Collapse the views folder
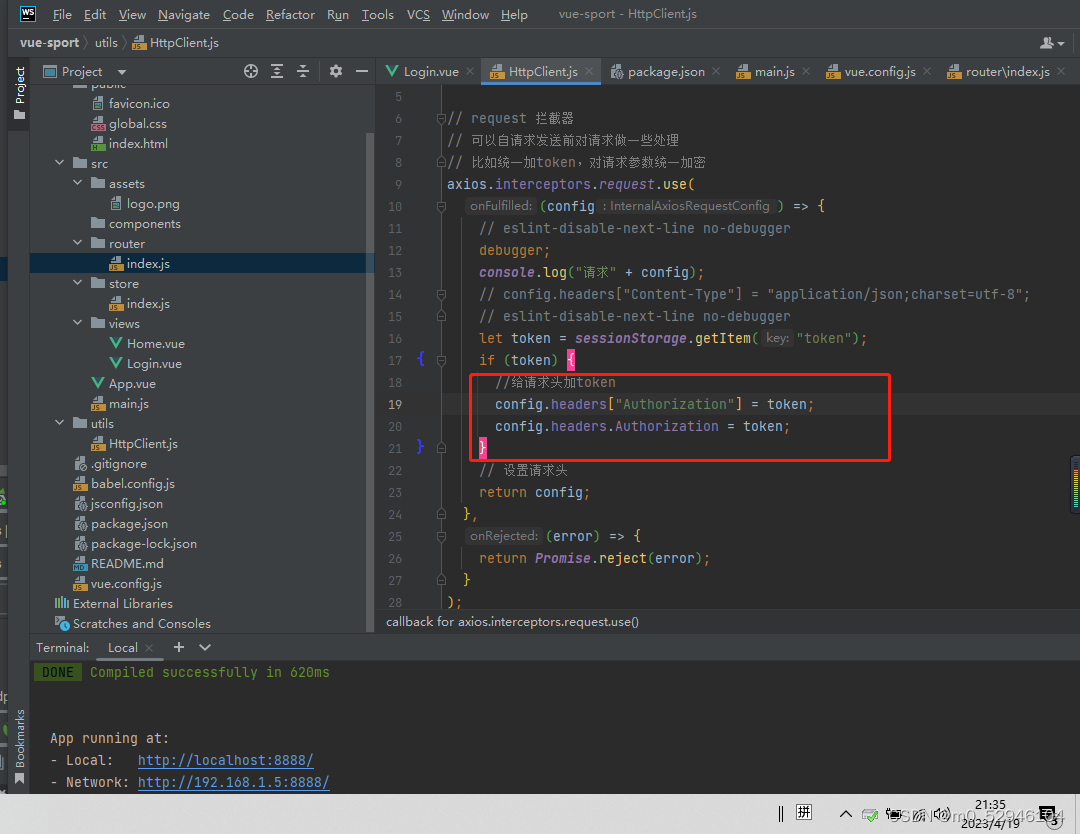The width and height of the screenshot is (1080, 834). pyautogui.click(x=78, y=323)
